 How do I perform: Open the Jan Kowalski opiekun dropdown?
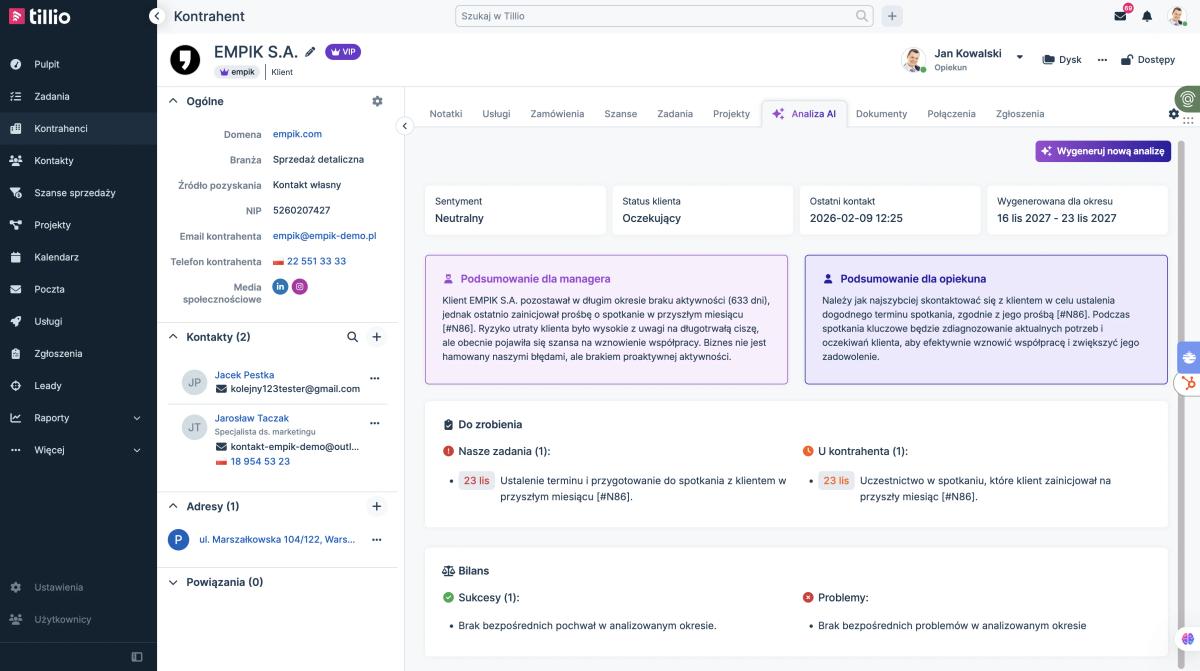coord(1020,57)
